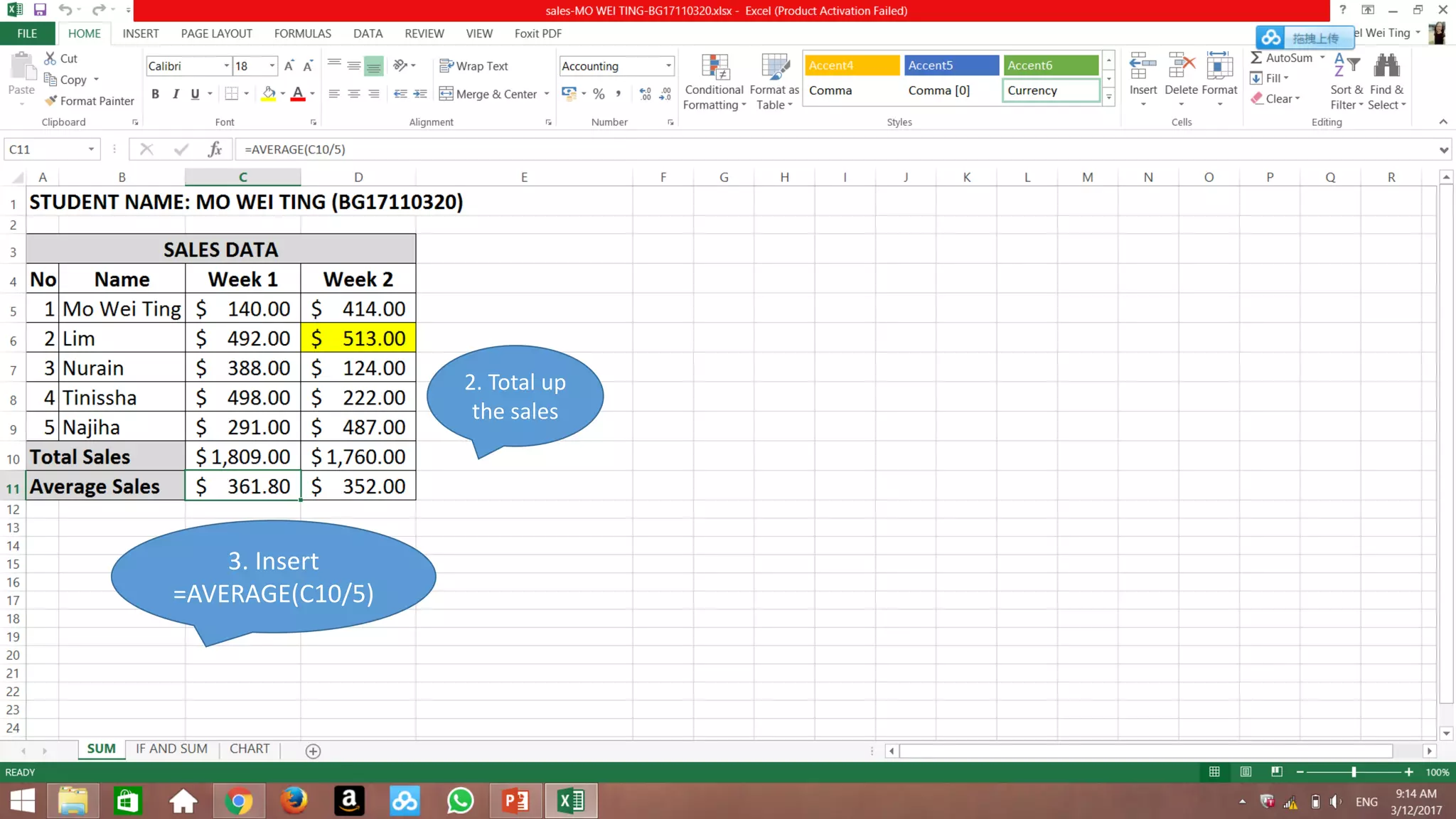
Task: Switch to Page Layout view icon
Action: click(1246, 772)
